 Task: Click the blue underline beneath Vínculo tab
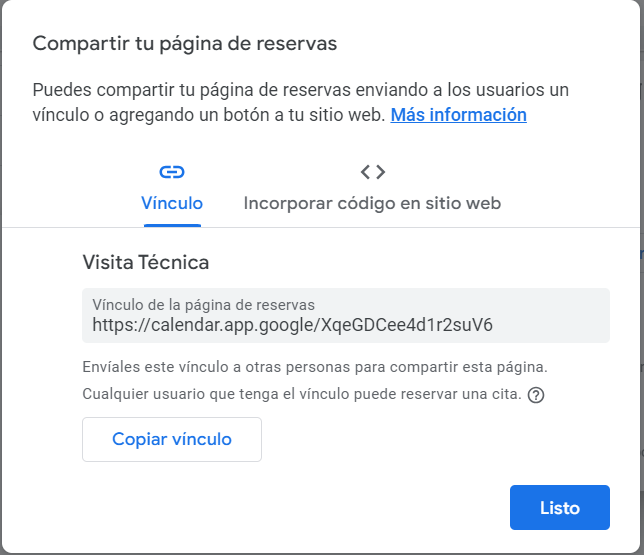[x=172, y=225]
